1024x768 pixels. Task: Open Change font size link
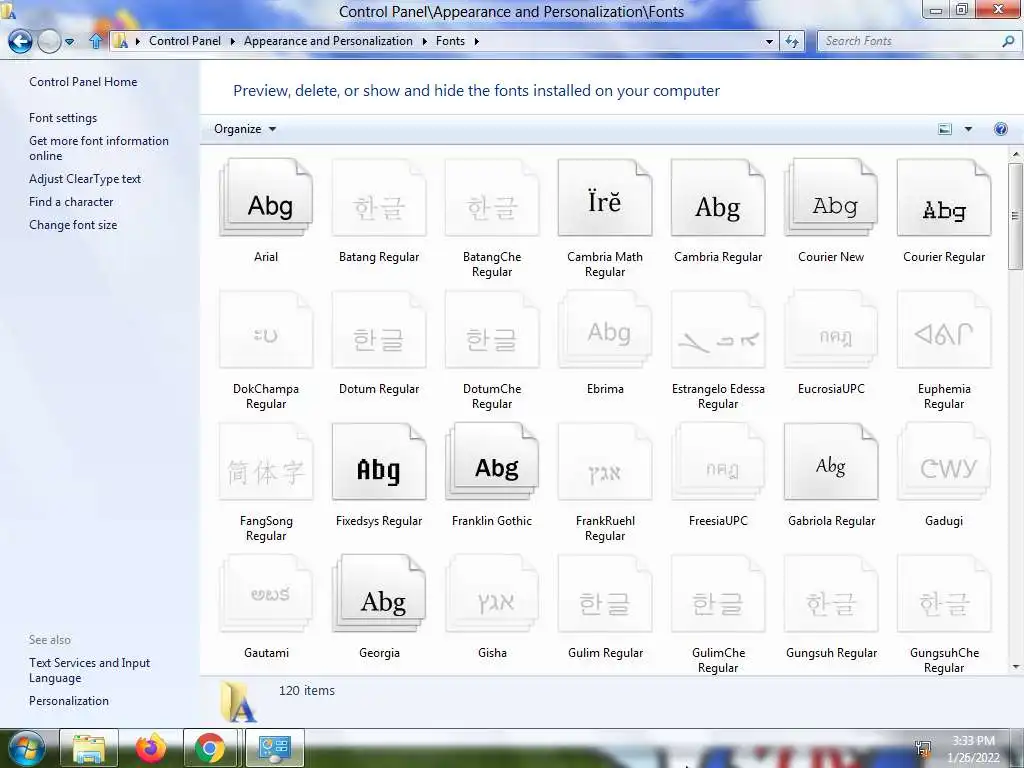[x=73, y=225]
